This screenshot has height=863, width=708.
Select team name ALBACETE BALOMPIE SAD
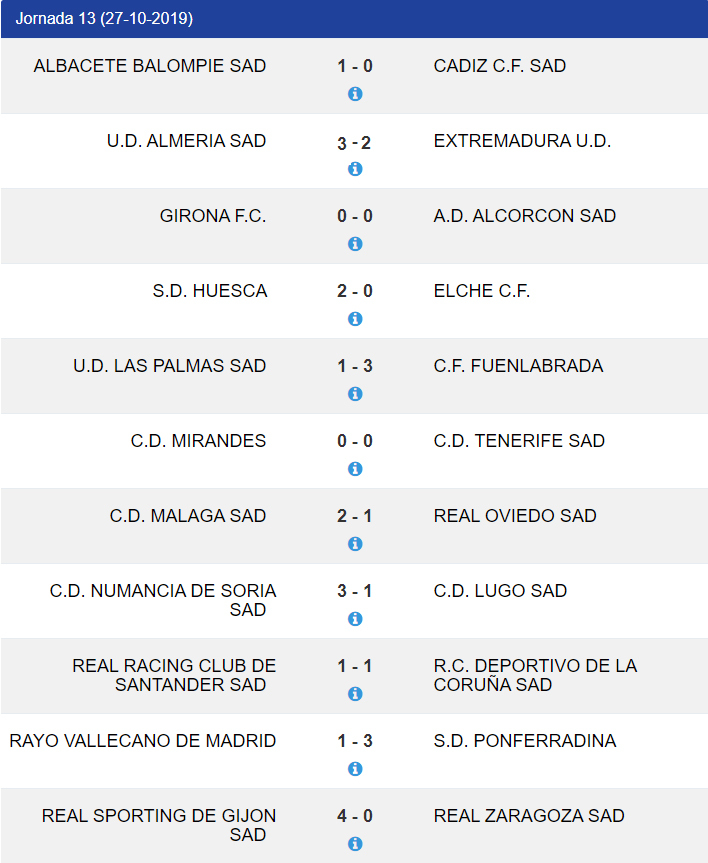(x=150, y=66)
